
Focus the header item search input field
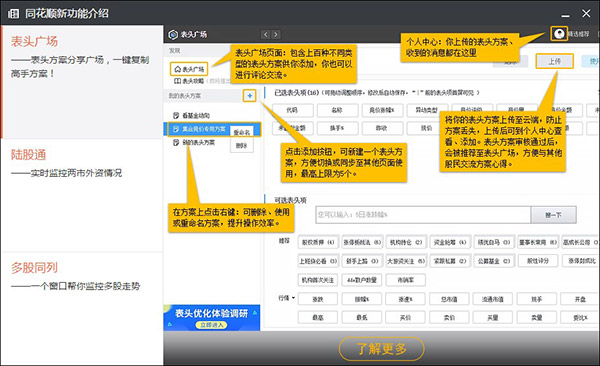(423, 215)
